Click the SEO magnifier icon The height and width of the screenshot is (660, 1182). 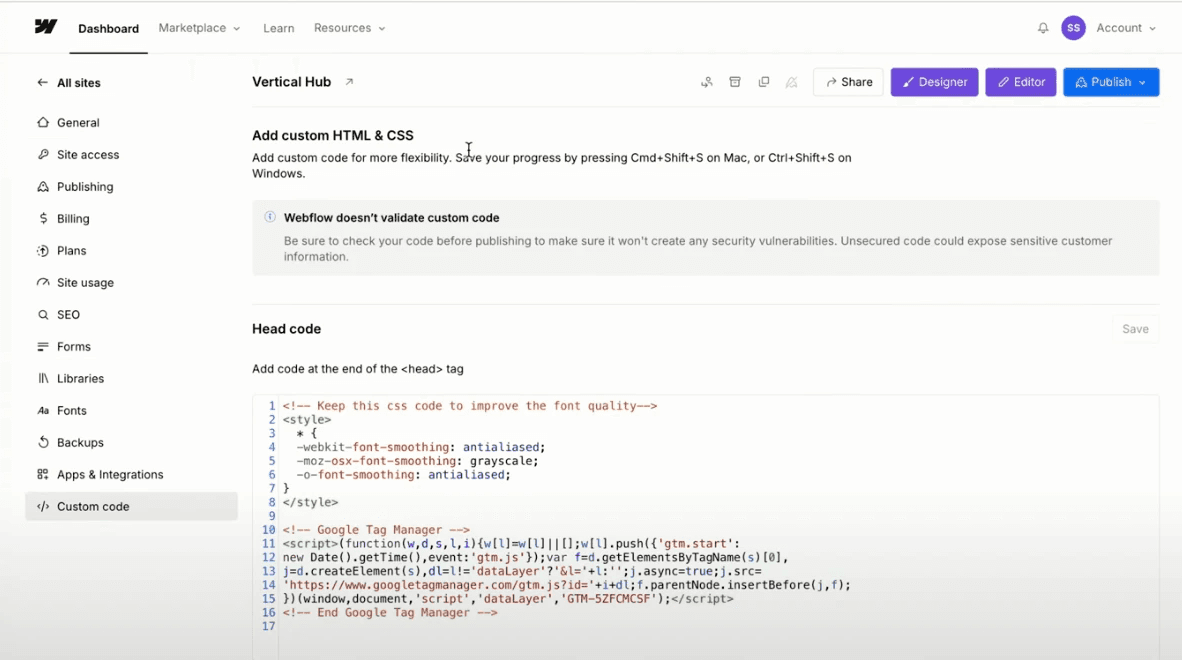pyautogui.click(x=43, y=314)
